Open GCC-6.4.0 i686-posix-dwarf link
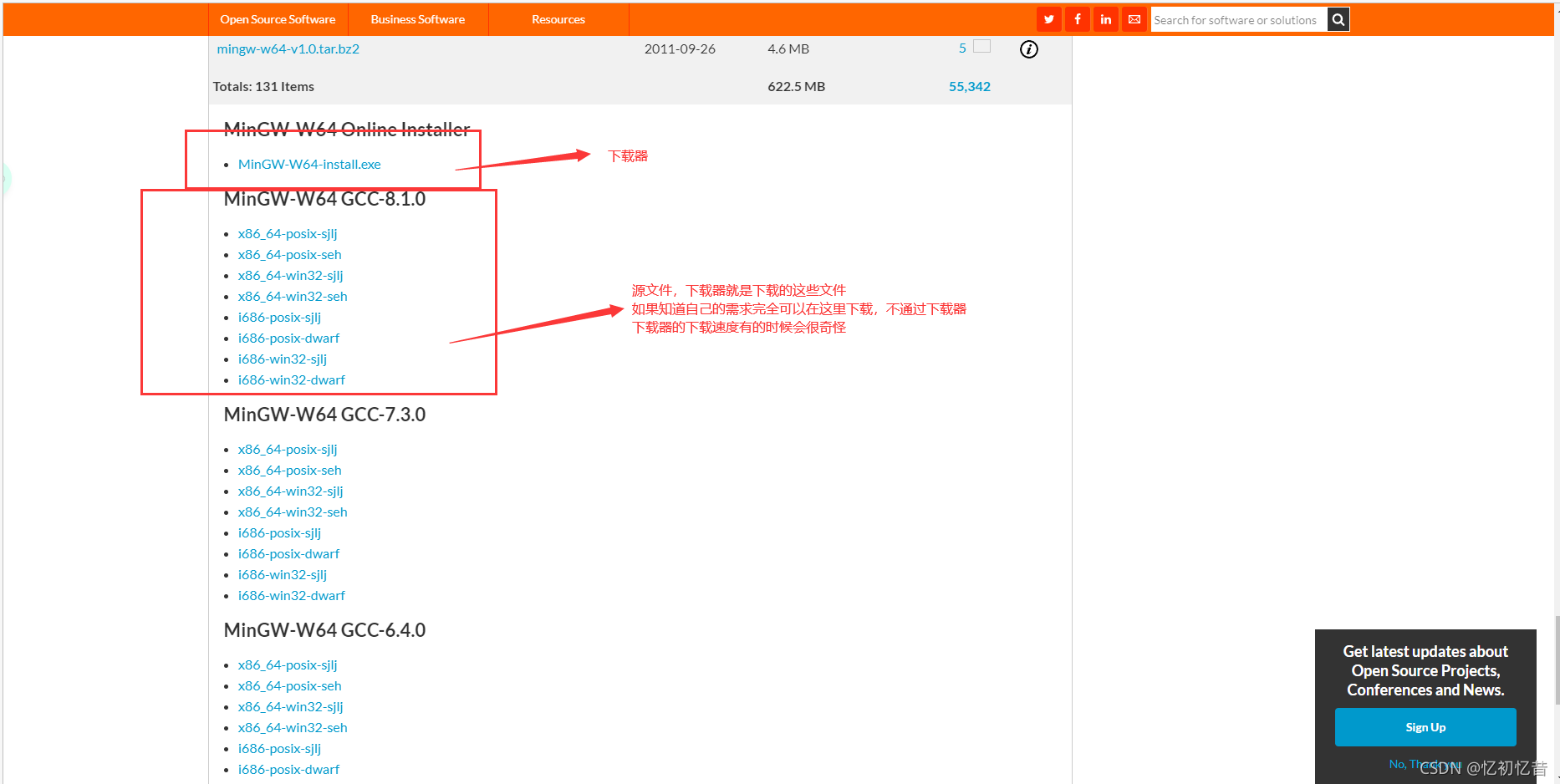This screenshot has height=784, width=1560. click(288, 769)
